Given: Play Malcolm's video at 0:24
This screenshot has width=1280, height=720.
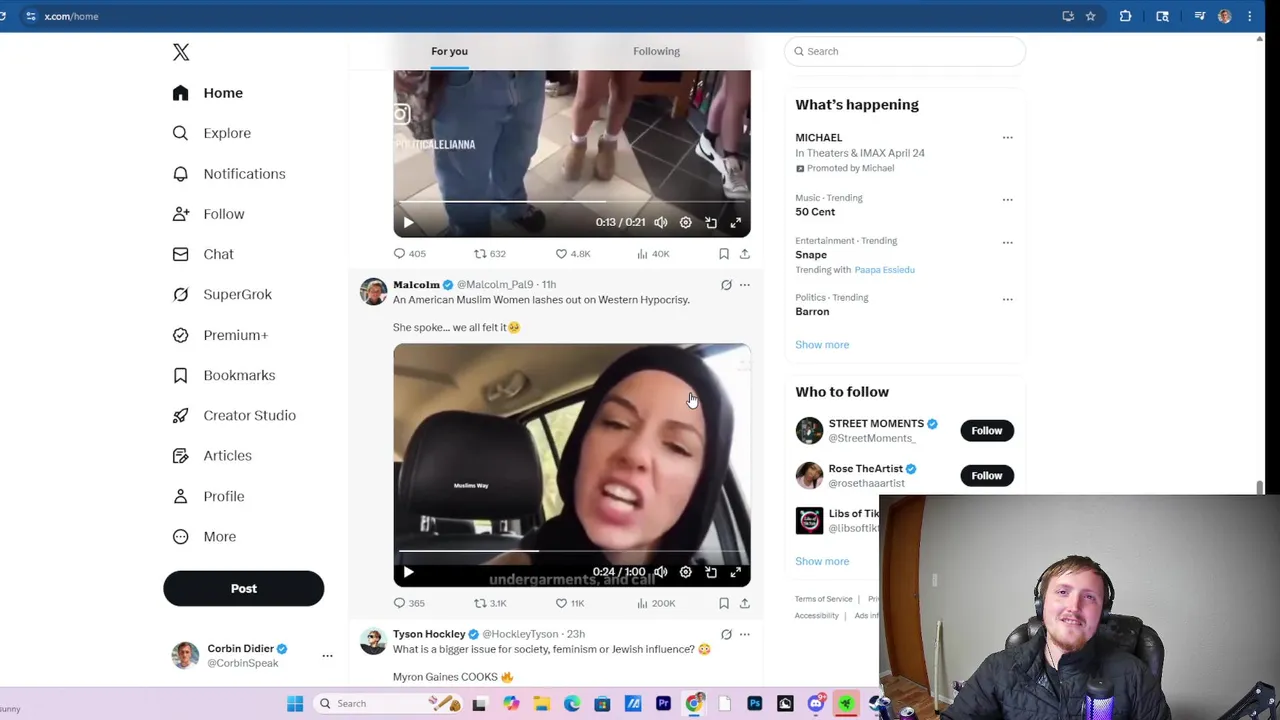Looking at the screenshot, I should coord(408,572).
